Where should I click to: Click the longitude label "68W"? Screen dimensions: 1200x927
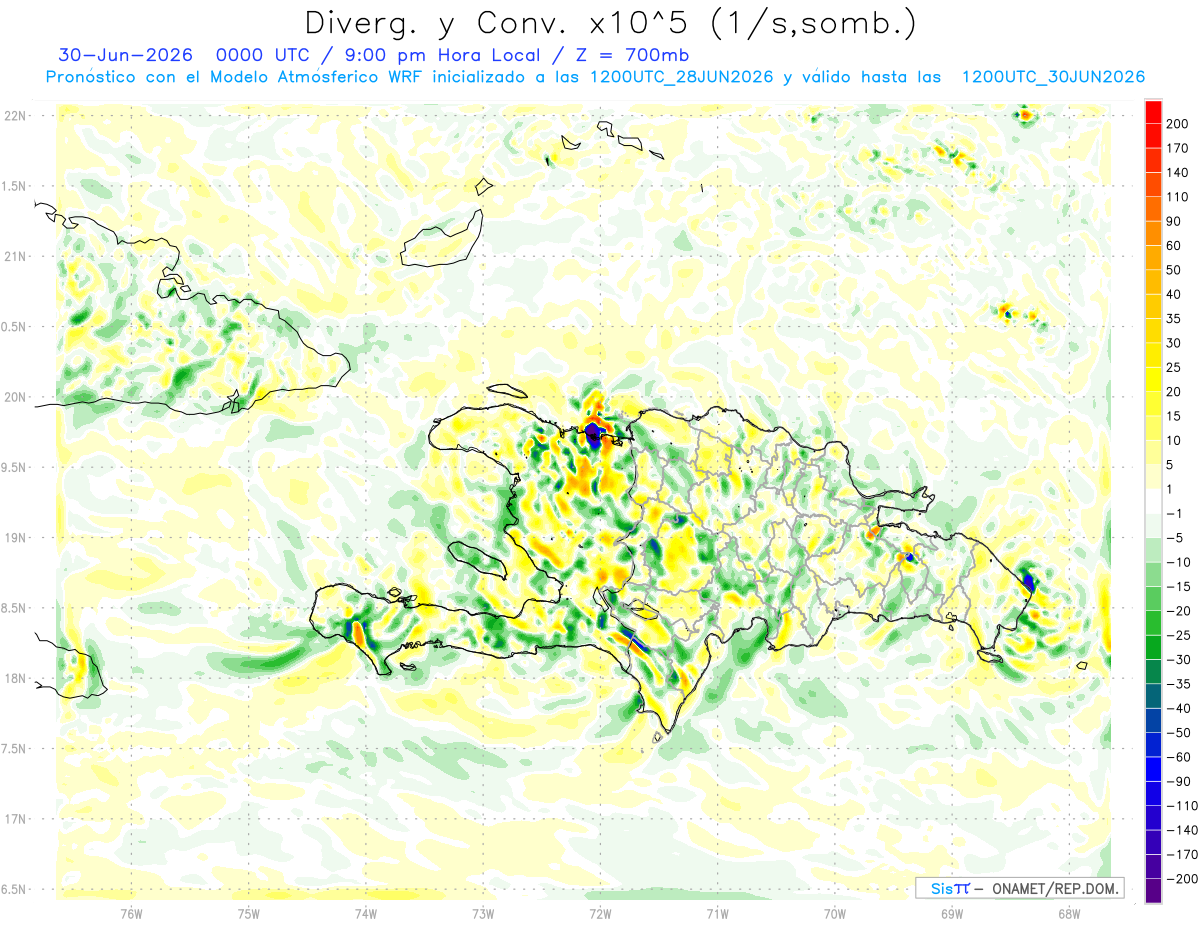tap(1068, 914)
